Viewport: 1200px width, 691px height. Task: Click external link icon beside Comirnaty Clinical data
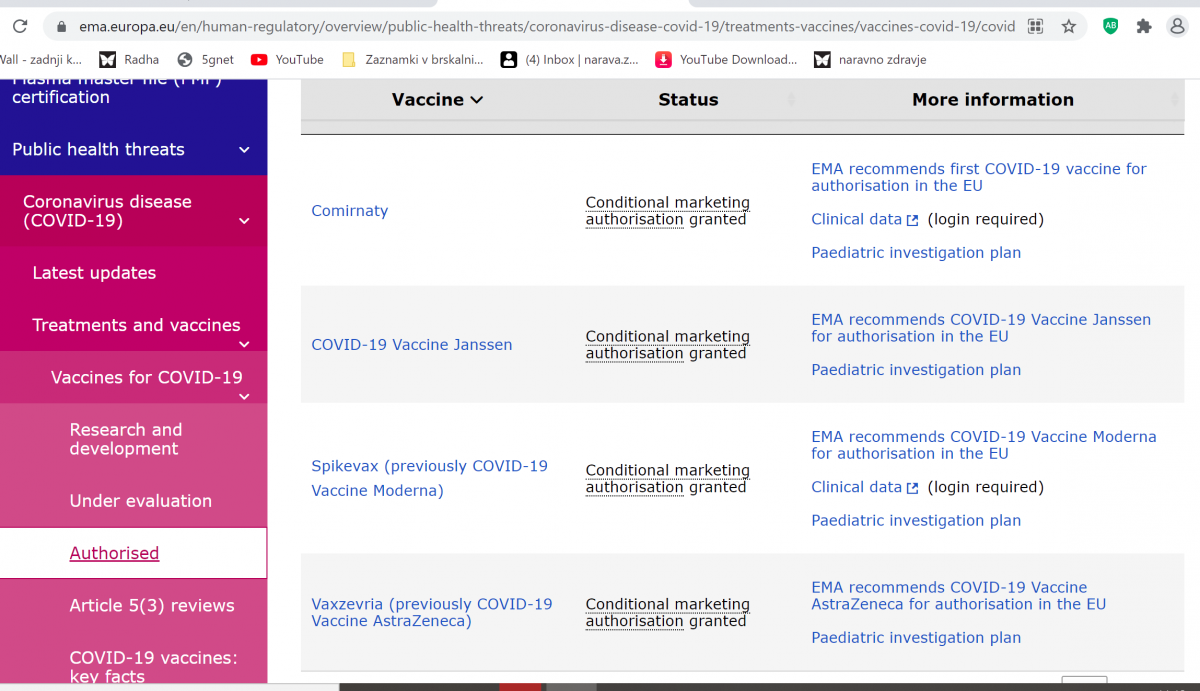point(912,220)
